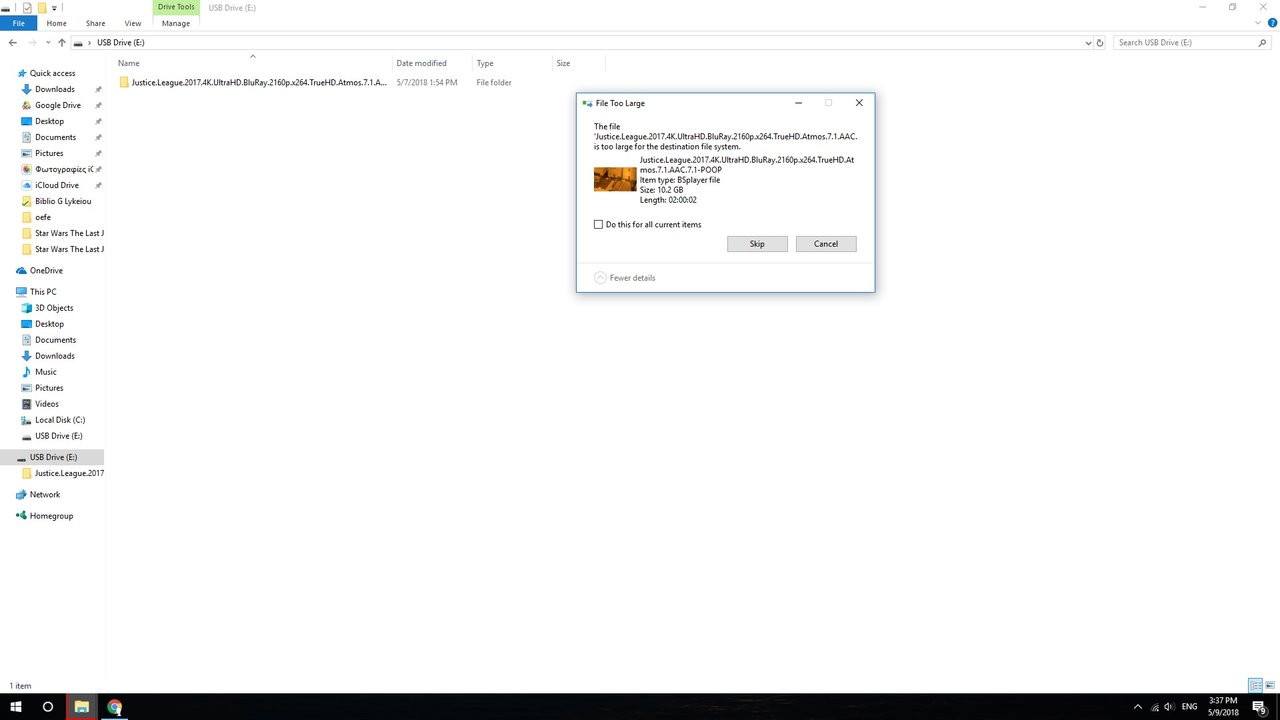Select highlighted USB Drive (E:) tree node
This screenshot has height=720, width=1280.
click(x=53, y=457)
